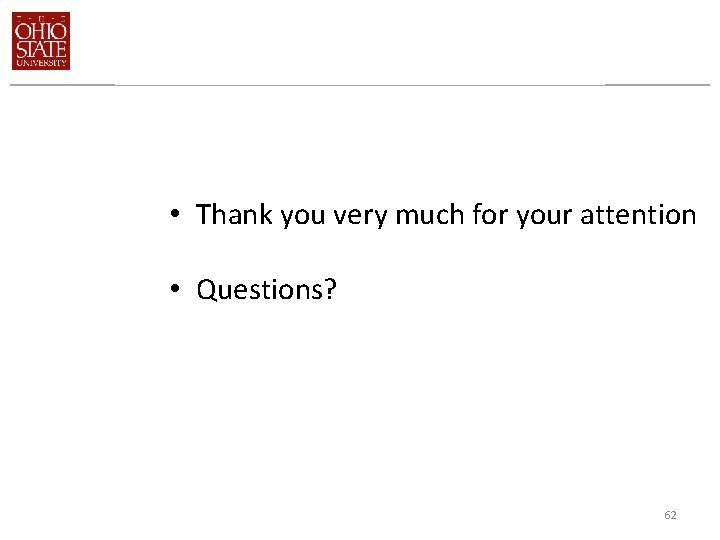Click the letter T in Thank
720x540 pixels.
[203, 214]
